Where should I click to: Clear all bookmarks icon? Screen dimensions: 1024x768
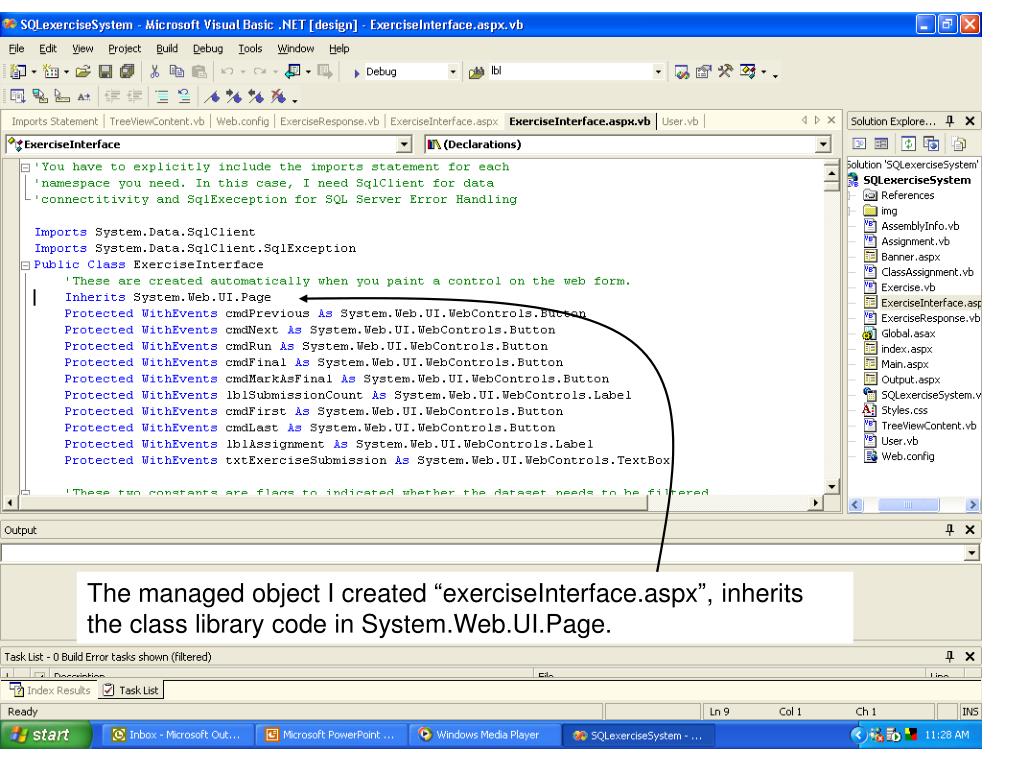pos(278,97)
